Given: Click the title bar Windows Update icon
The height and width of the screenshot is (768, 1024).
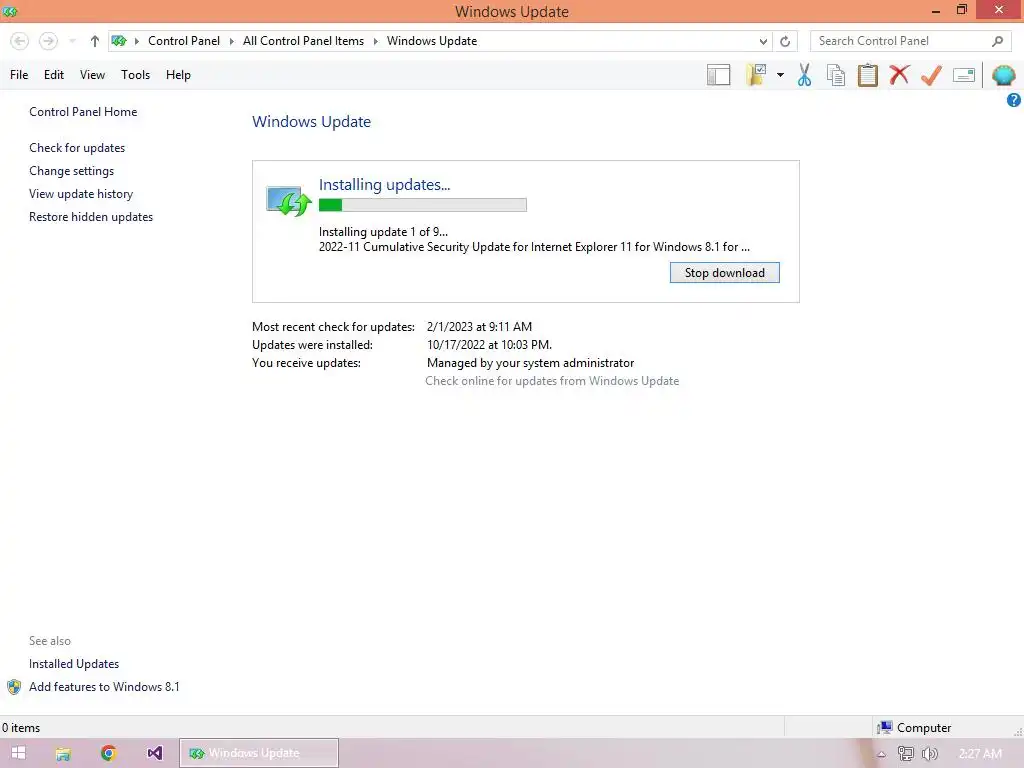Looking at the screenshot, I should pyautogui.click(x=10, y=11).
